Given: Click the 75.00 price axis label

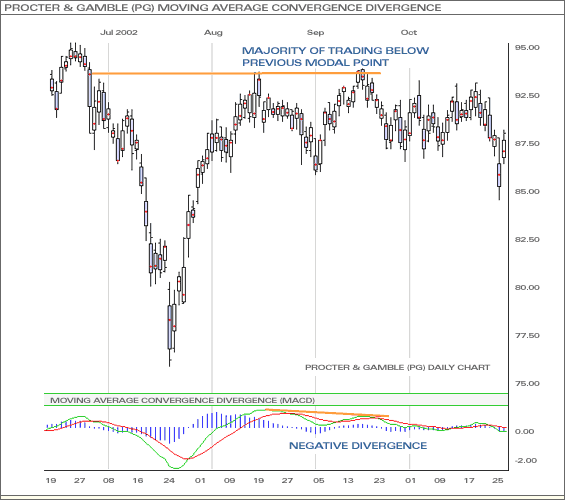Looking at the screenshot, I should coord(527,383).
